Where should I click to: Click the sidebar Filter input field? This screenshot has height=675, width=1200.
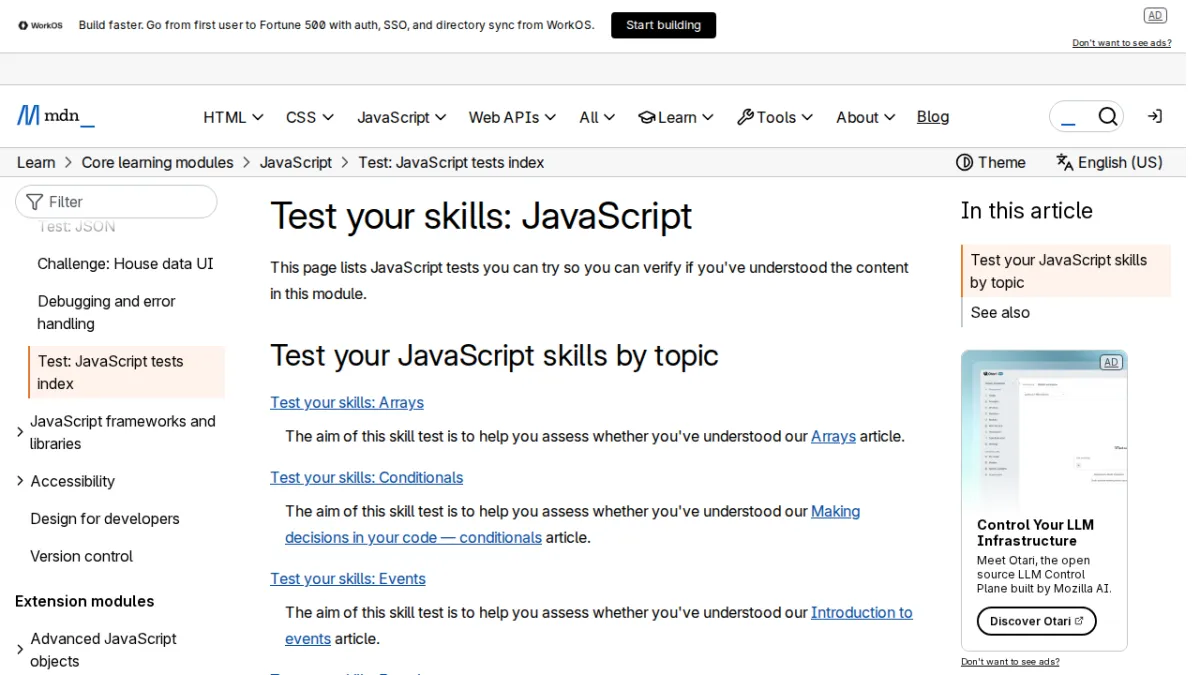pos(116,202)
